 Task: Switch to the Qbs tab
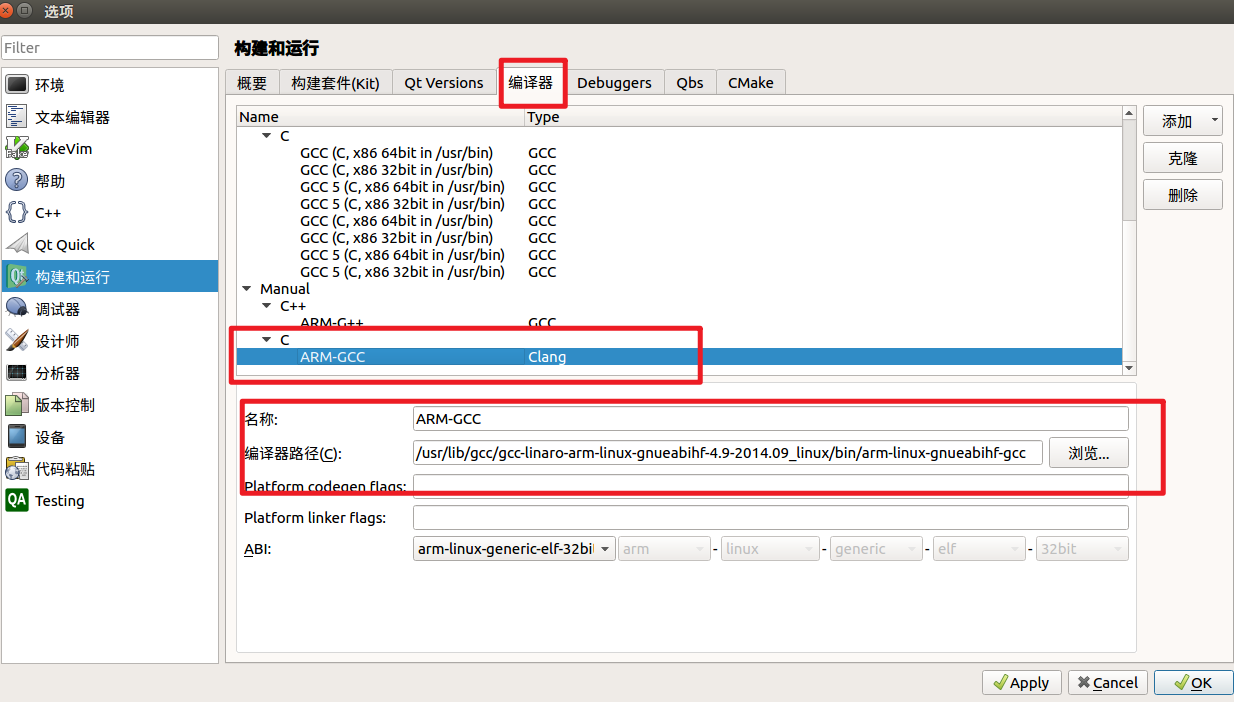tap(690, 83)
